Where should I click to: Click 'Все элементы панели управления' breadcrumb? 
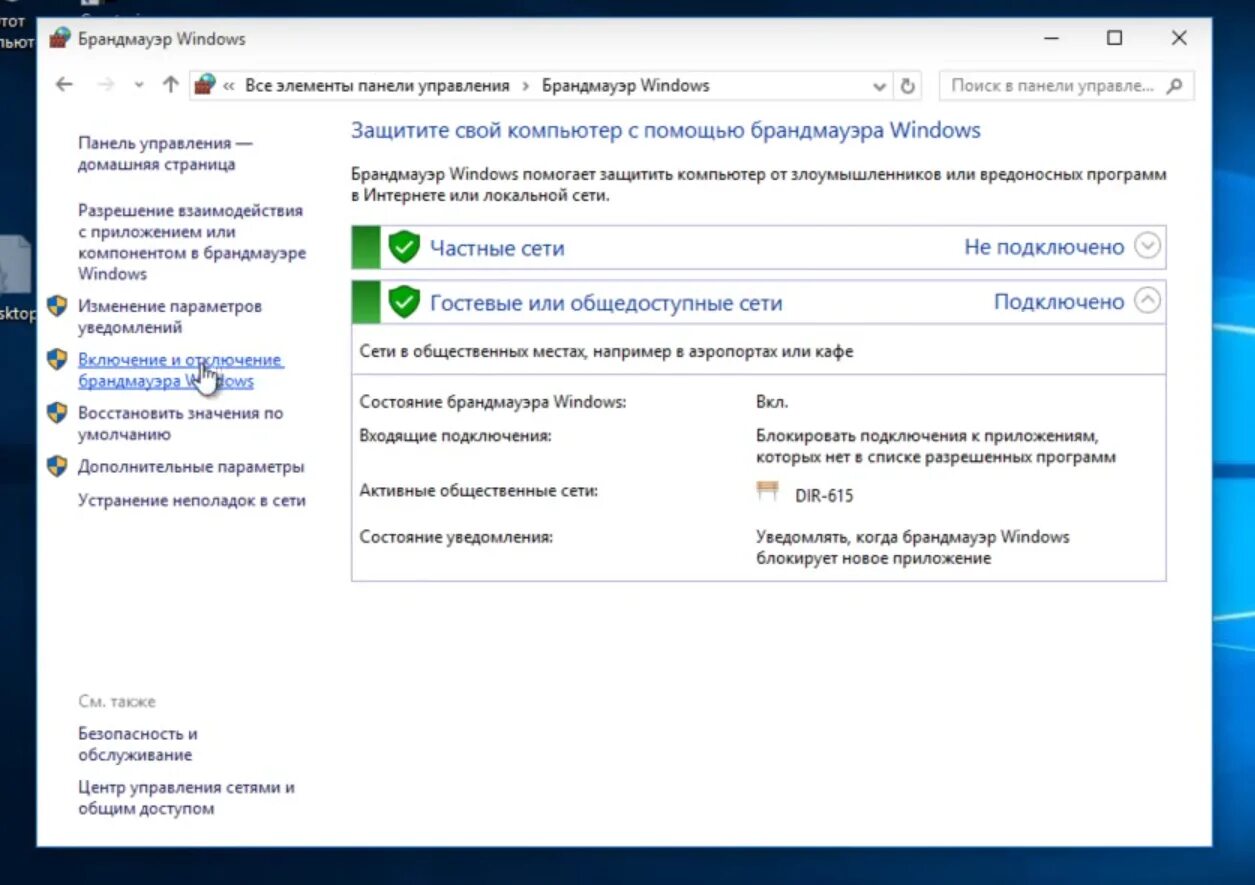377,86
